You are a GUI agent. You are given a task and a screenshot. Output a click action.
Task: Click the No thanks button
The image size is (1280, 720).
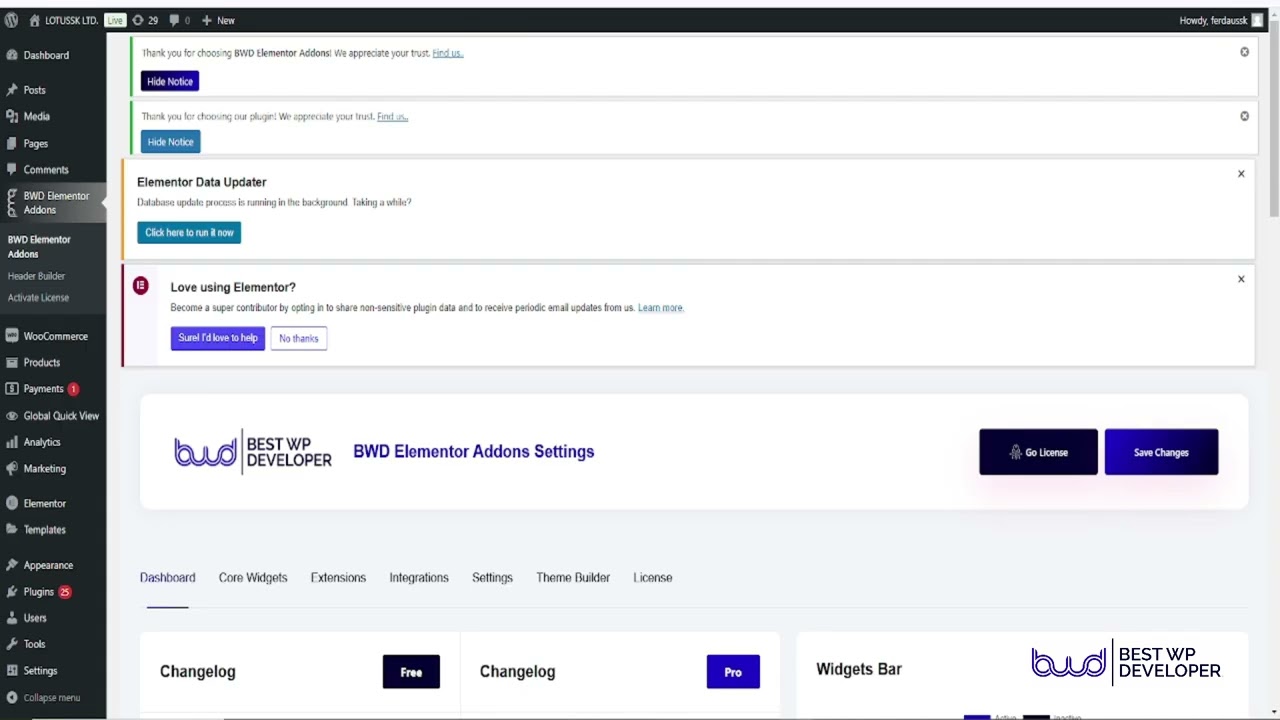pos(299,338)
